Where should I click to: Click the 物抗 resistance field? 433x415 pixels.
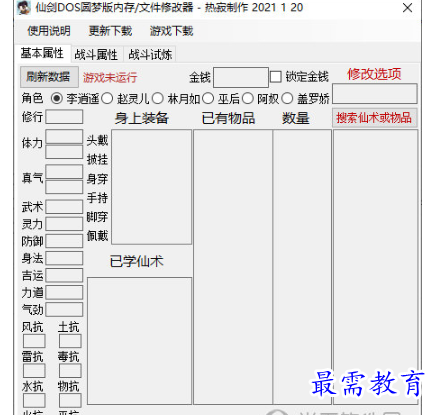pos(70,400)
